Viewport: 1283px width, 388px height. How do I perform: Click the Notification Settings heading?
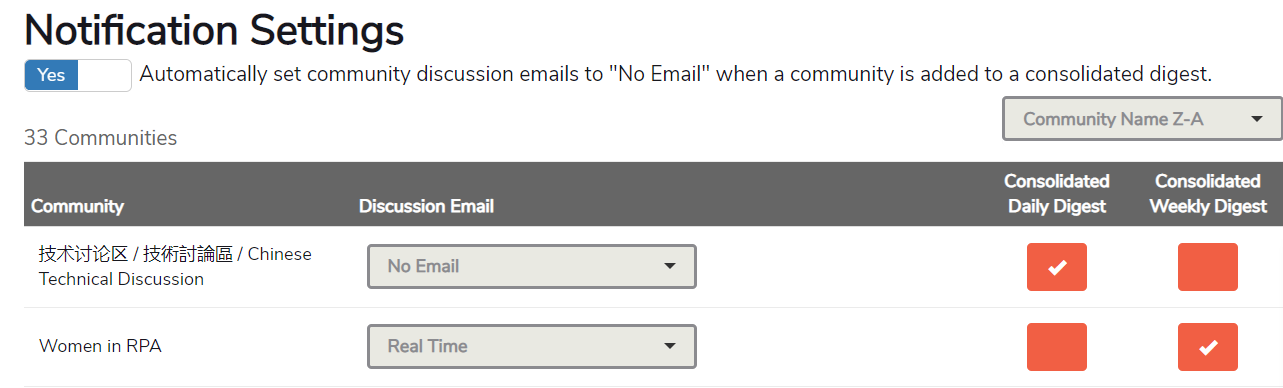click(x=214, y=30)
